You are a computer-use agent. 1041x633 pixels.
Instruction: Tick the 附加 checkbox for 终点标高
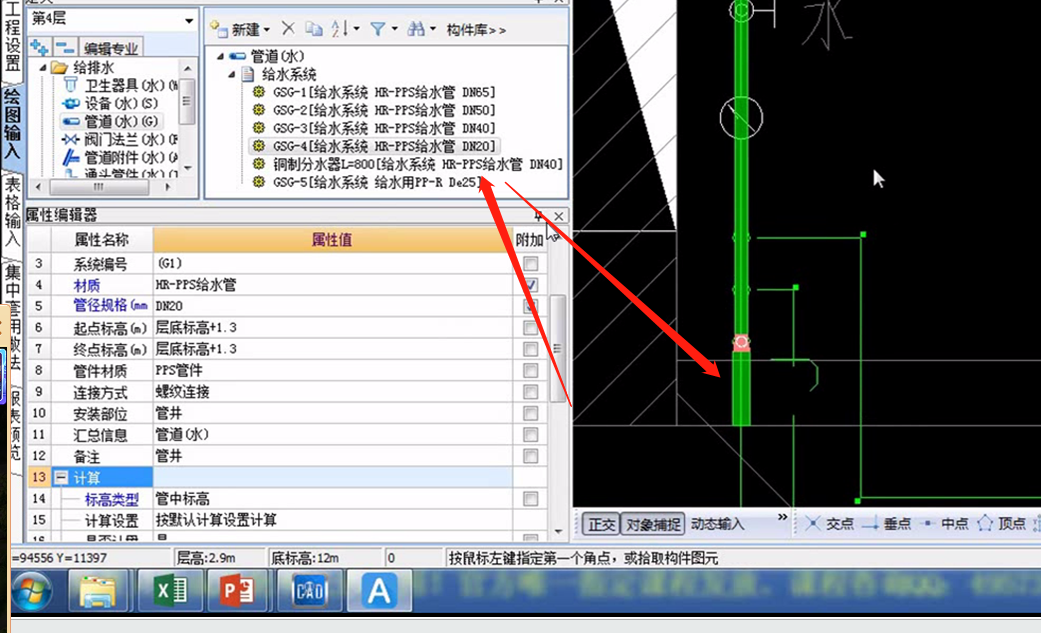tap(530, 349)
